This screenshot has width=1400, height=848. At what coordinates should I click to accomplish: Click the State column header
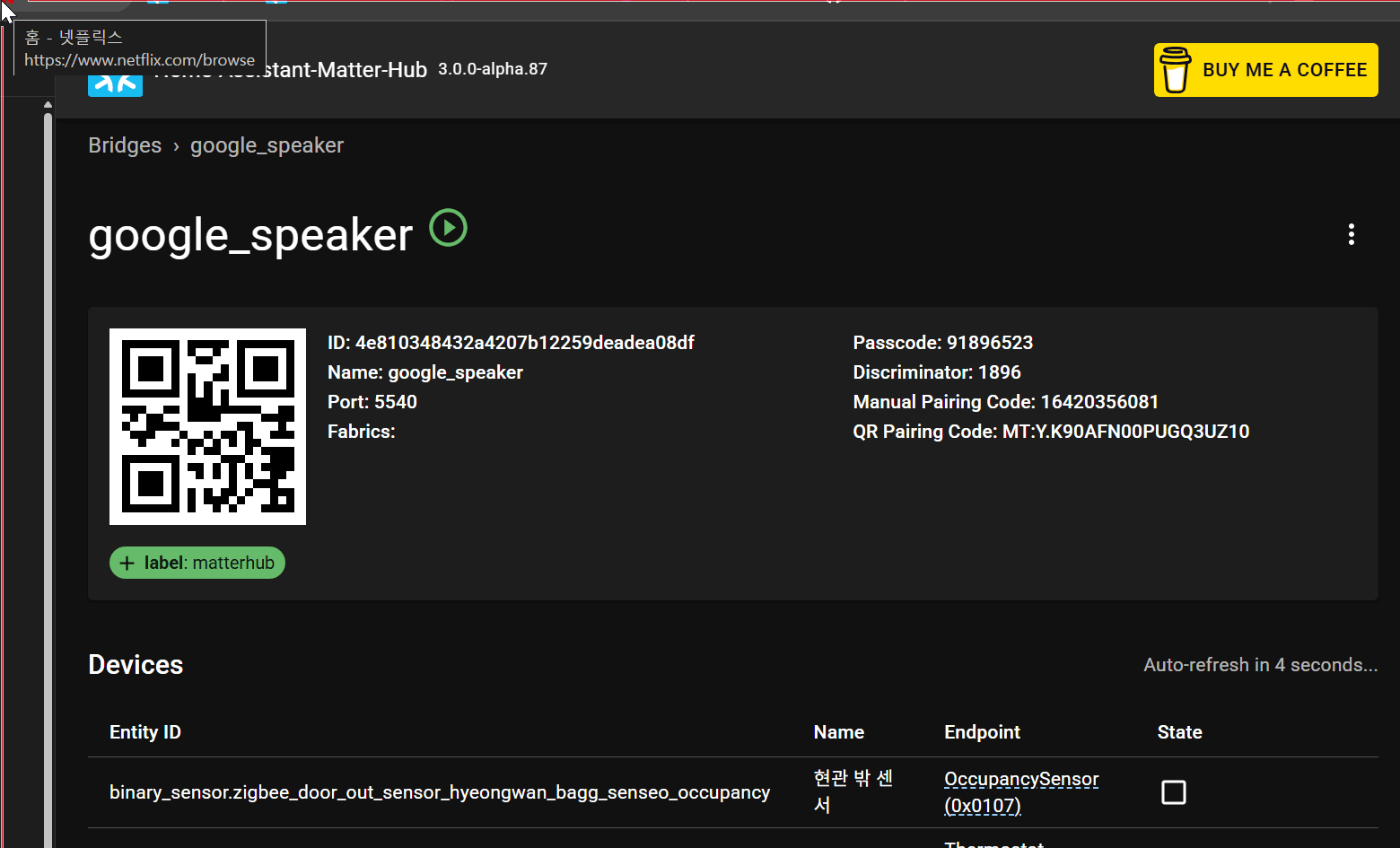pos(1179,732)
